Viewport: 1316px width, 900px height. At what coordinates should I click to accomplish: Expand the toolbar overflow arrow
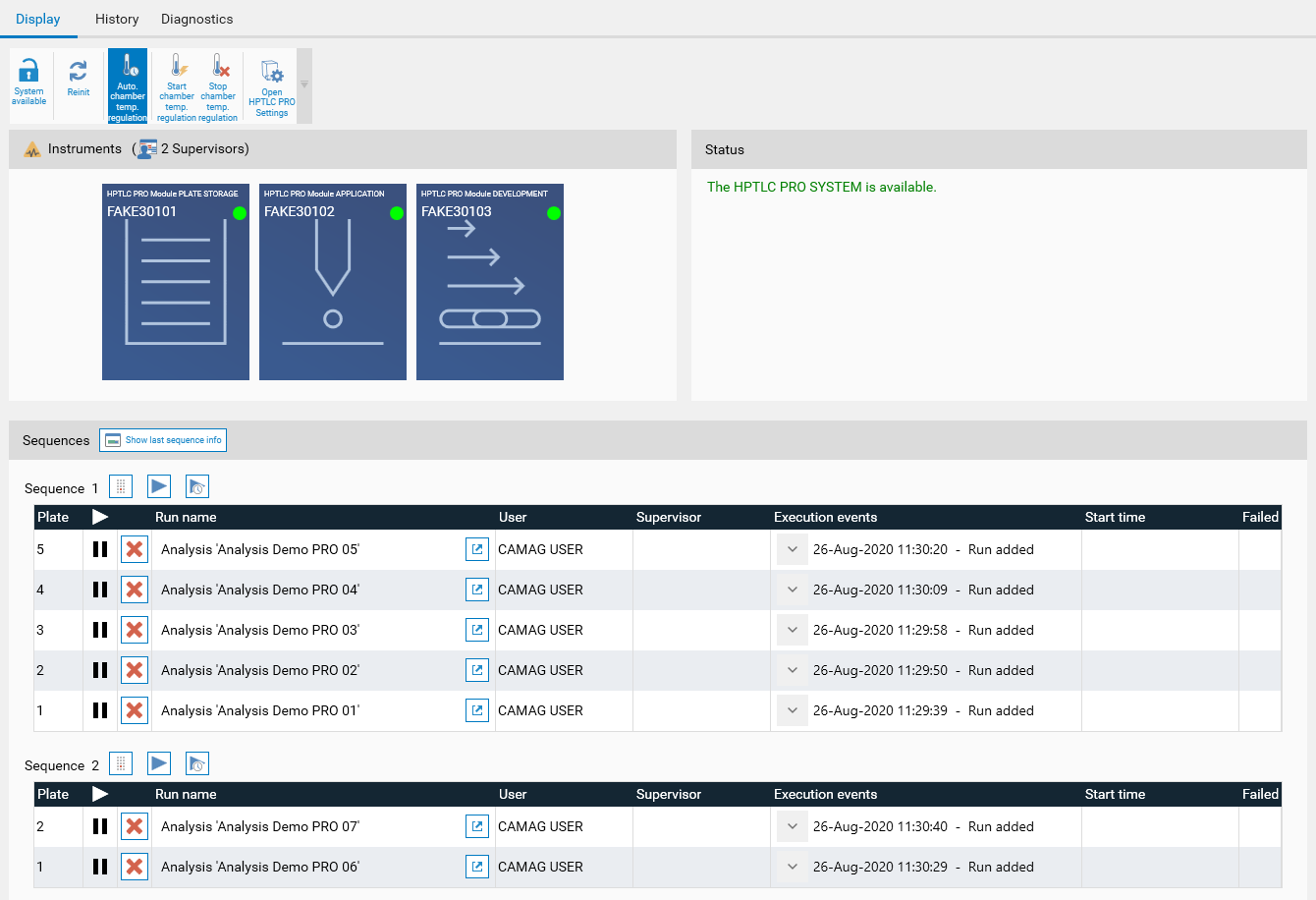pyautogui.click(x=304, y=85)
